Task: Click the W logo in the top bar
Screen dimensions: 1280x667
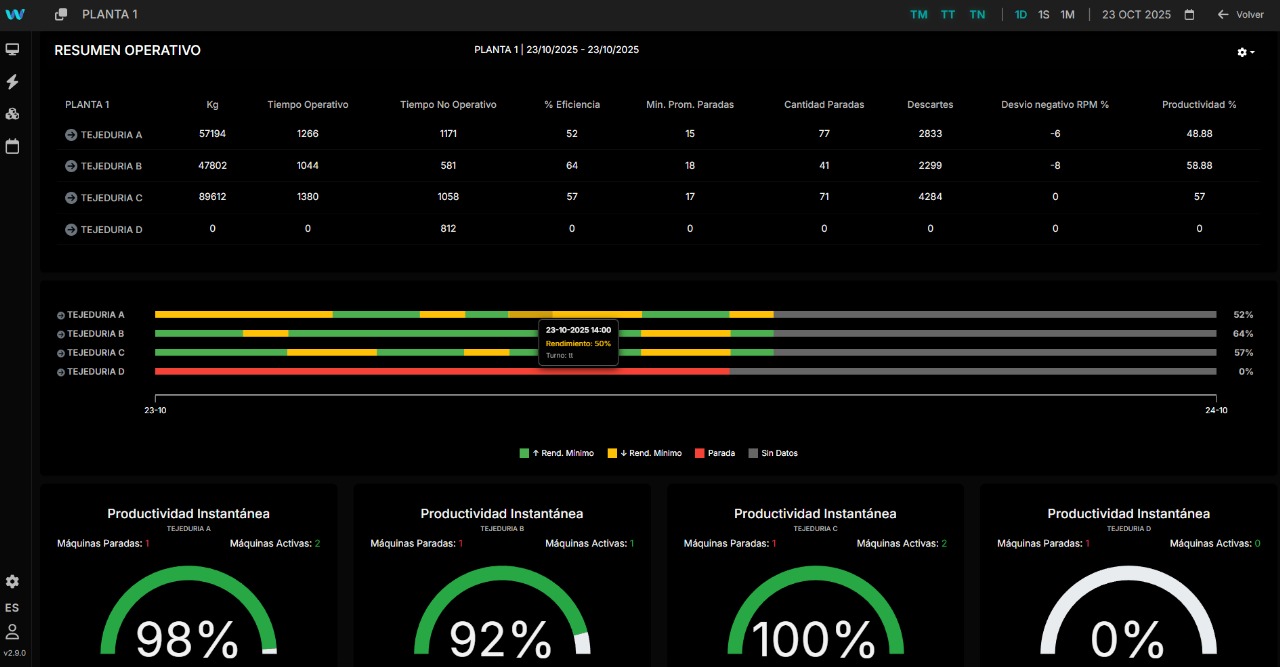Action: click(x=15, y=14)
